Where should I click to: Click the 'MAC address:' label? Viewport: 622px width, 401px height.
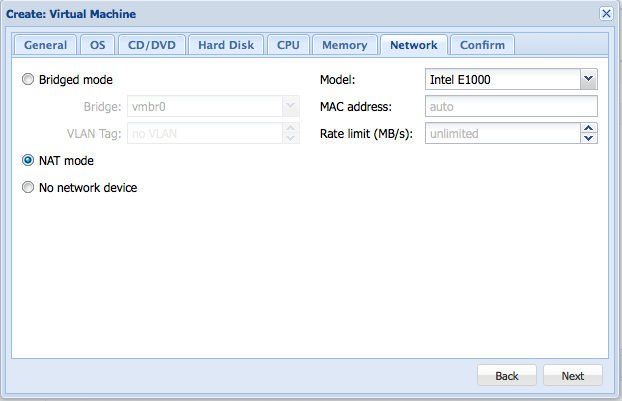coord(356,107)
